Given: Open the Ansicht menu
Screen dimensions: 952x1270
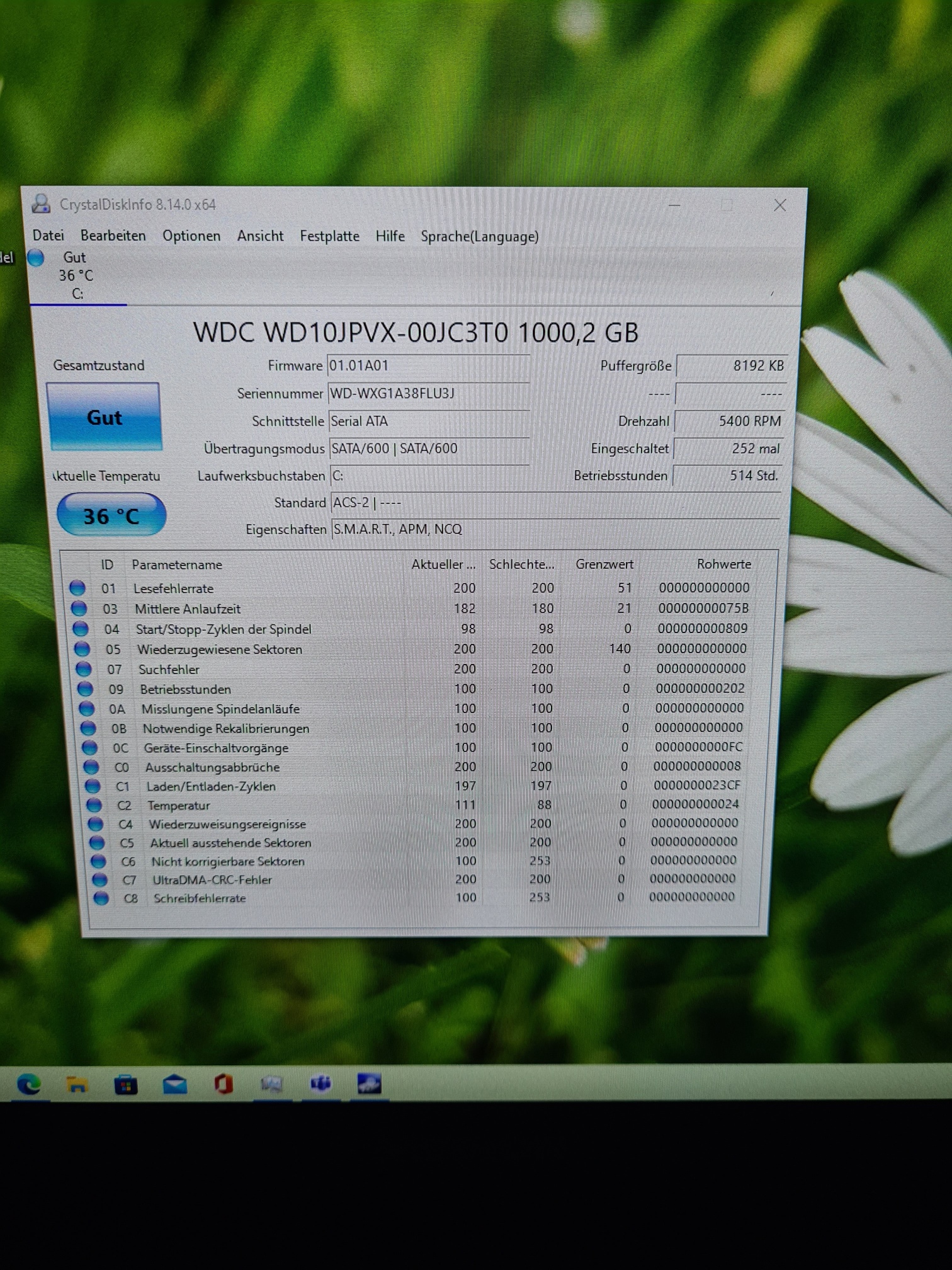Looking at the screenshot, I should pyautogui.click(x=260, y=236).
